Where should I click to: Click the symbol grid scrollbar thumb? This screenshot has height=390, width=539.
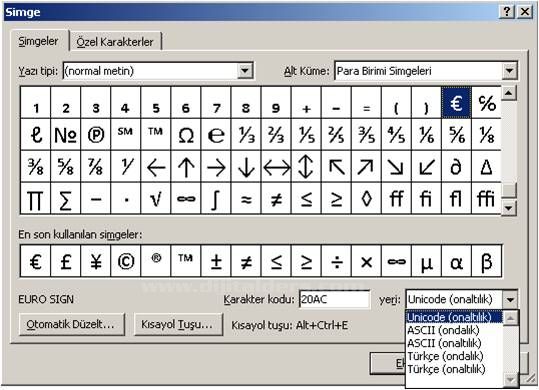click(509, 190)
